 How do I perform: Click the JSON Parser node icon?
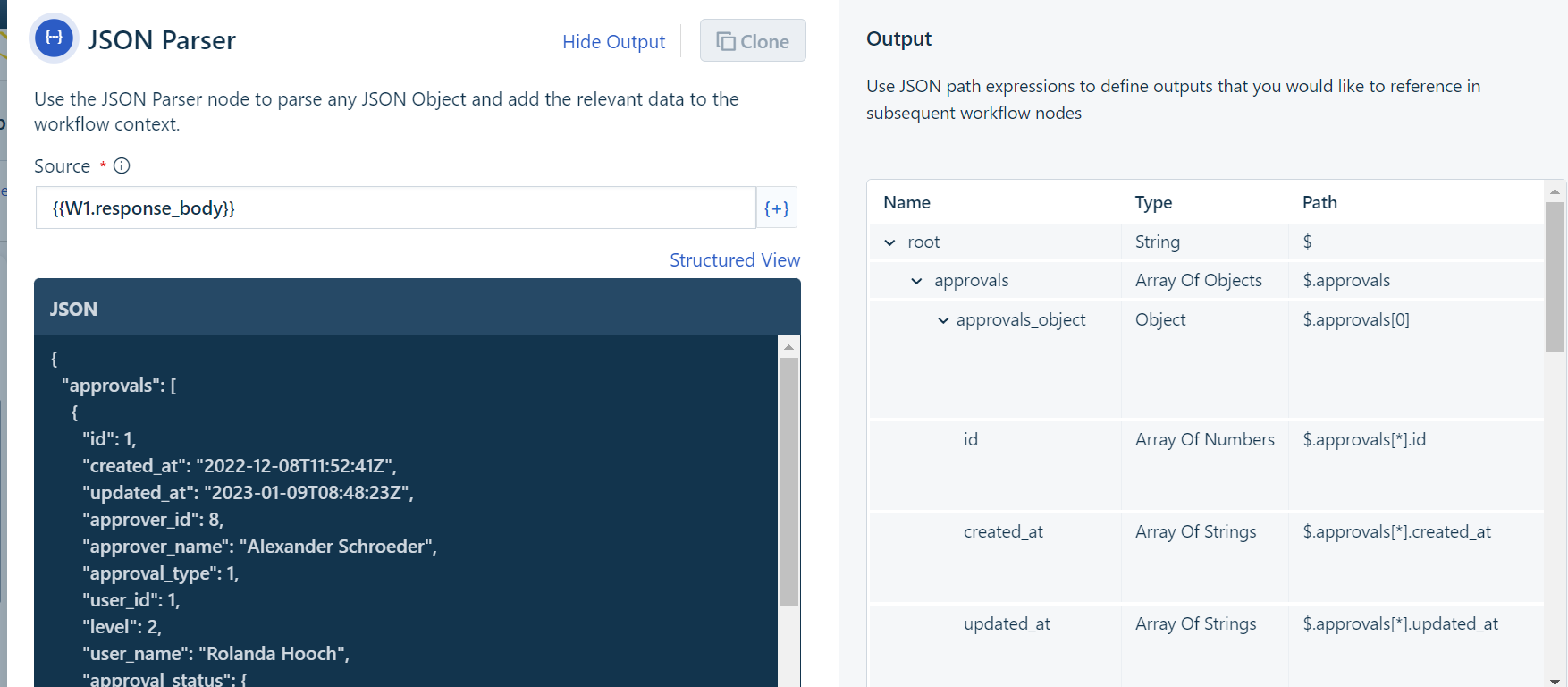(x=54, y=38)
